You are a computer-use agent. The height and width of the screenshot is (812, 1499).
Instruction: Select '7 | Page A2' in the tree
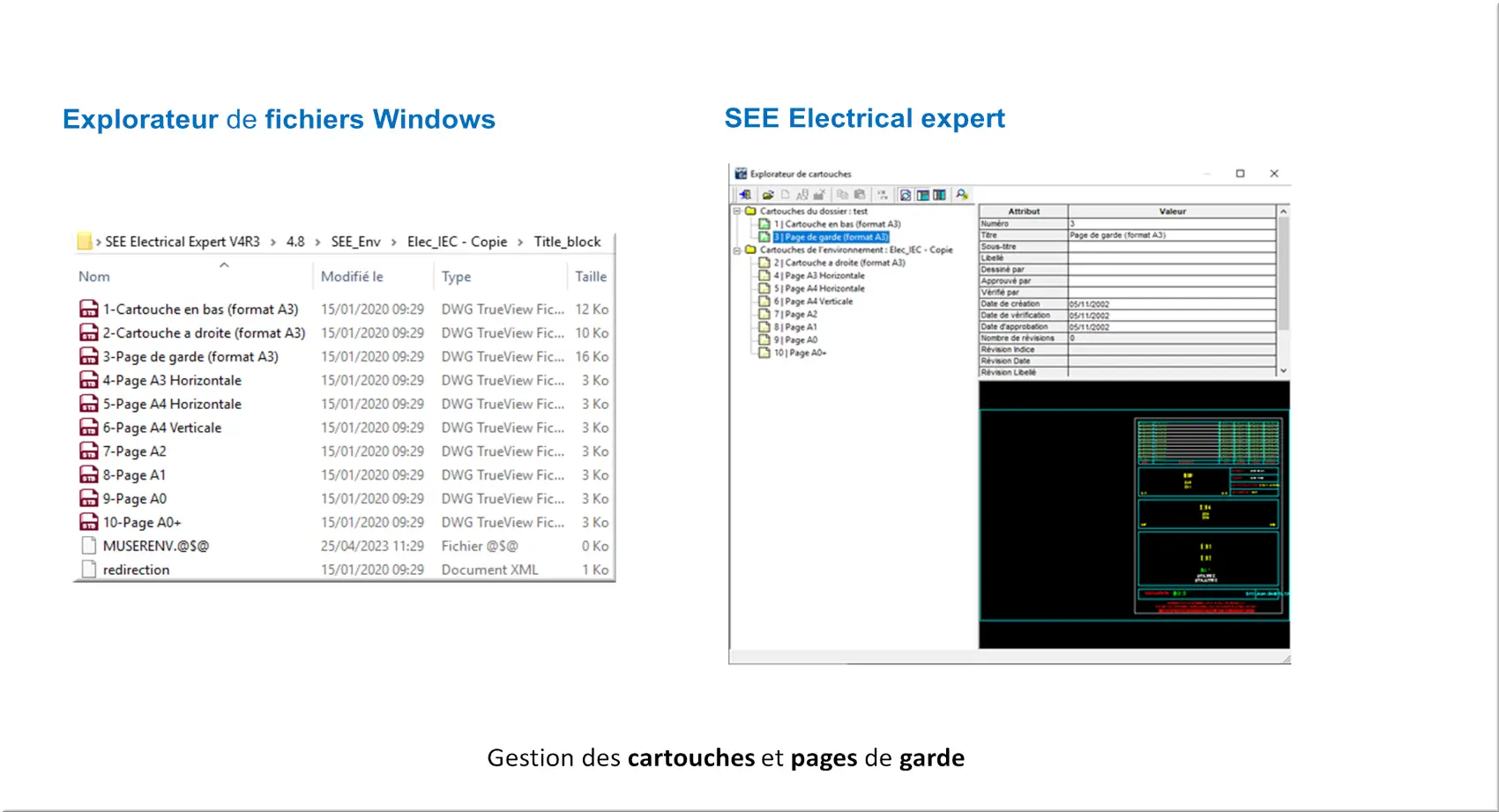(x=795, y=315)
